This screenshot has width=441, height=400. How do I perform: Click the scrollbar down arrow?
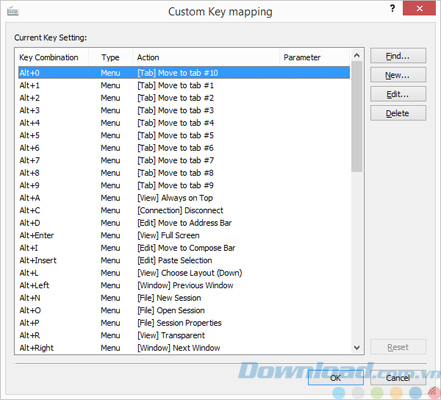[357, 348]
